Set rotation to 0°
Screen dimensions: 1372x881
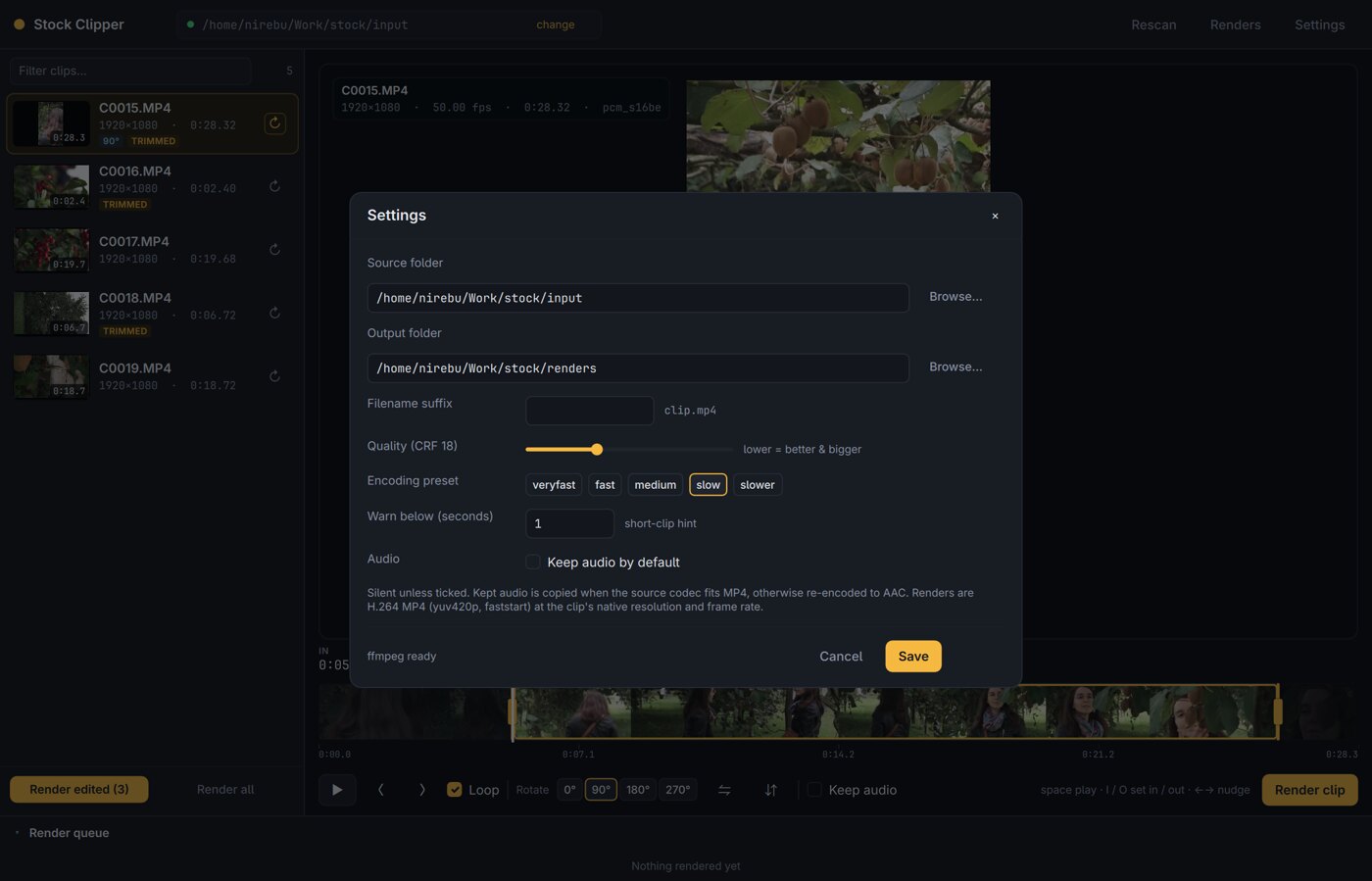pyautogui.click(x=569, y=790)
